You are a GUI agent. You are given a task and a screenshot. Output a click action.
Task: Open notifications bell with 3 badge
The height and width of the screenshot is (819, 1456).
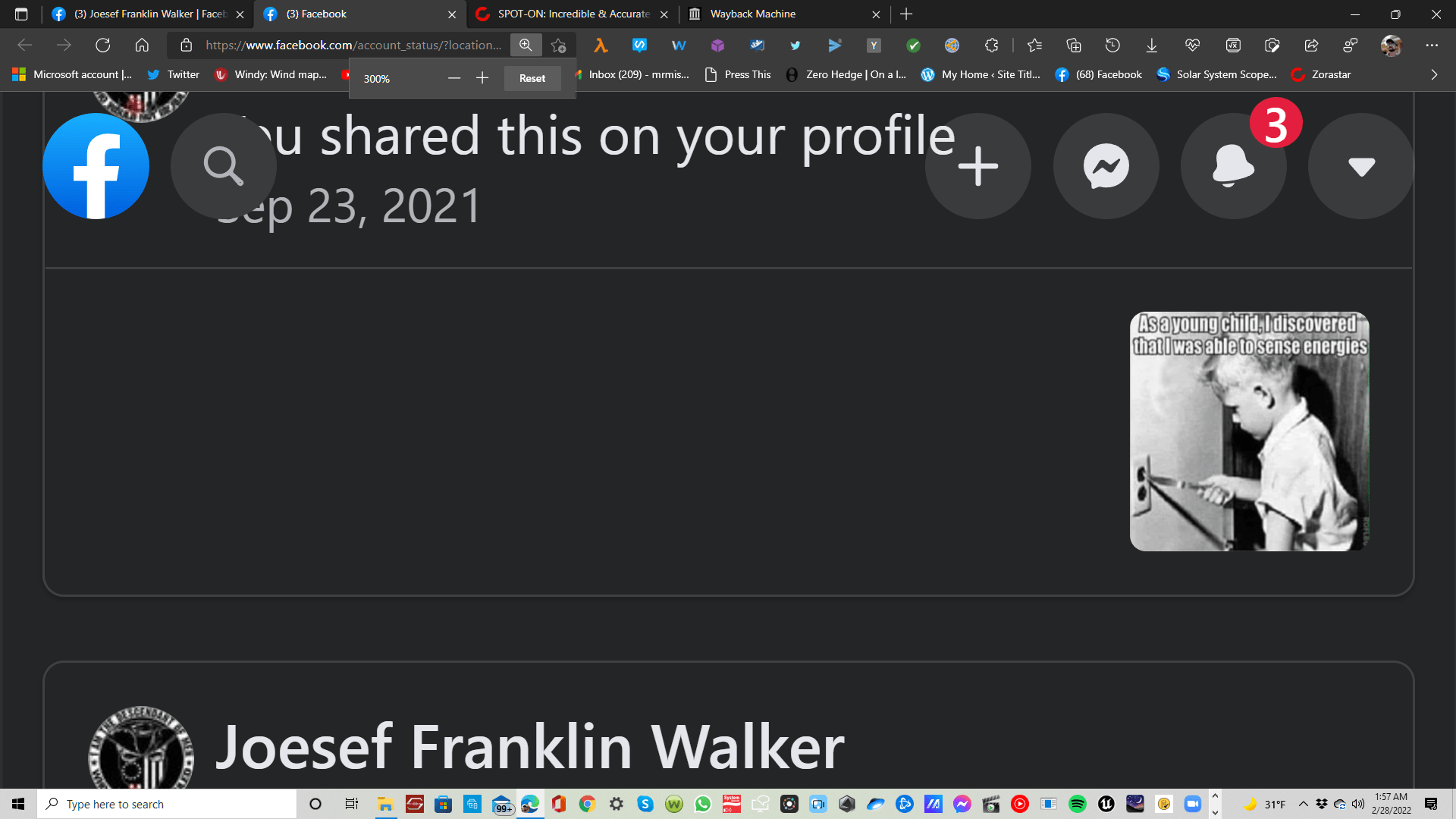1233,166
